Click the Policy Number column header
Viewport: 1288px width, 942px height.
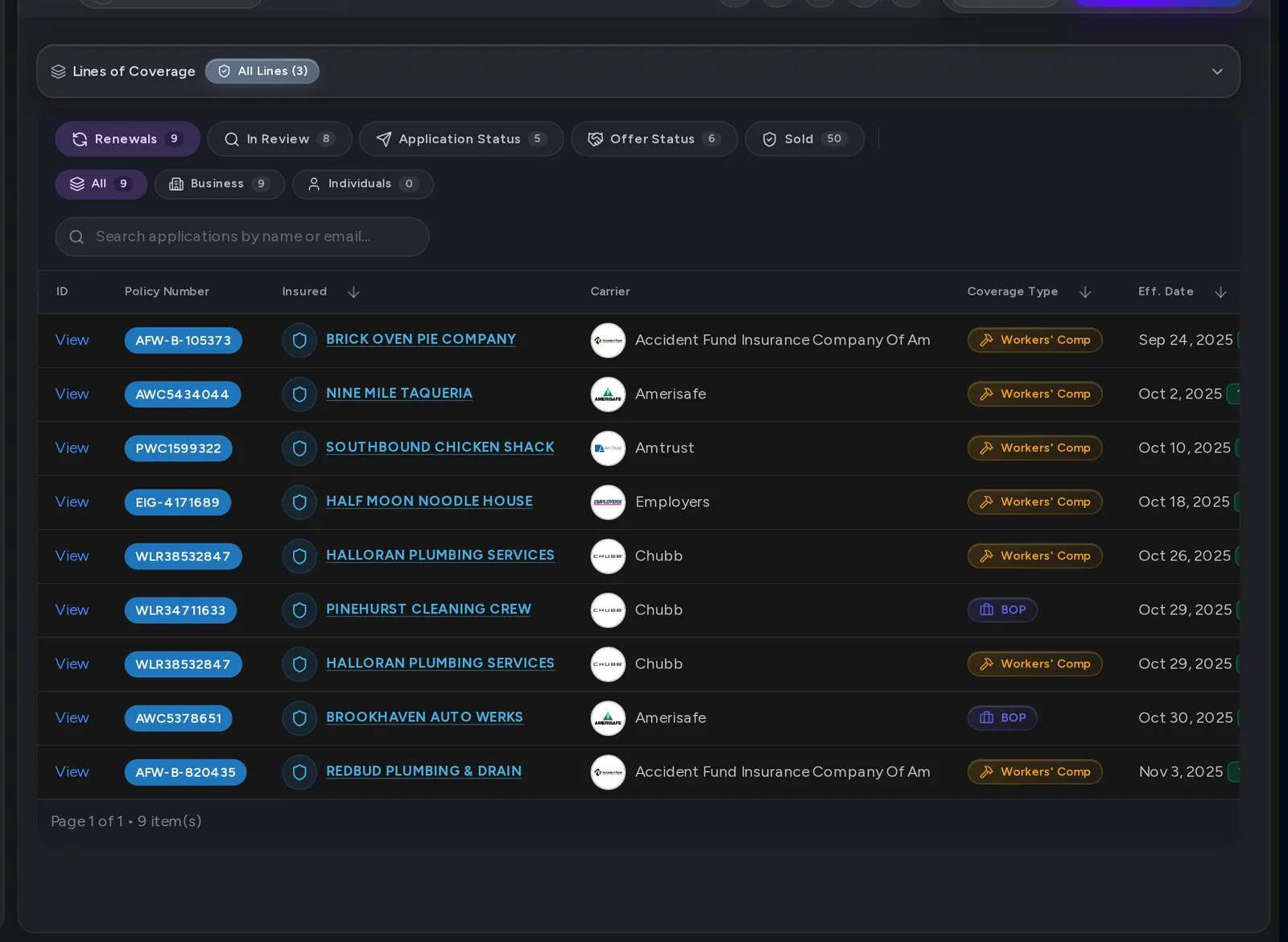[167, 292]
